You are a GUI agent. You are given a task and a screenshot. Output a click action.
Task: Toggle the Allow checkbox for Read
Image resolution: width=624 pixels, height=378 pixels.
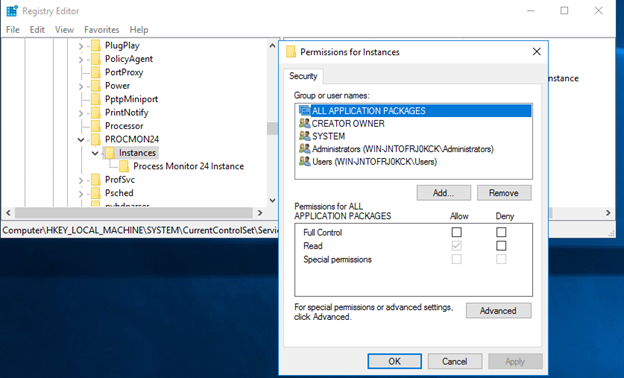pyautogui.click(x=456, y=246)
